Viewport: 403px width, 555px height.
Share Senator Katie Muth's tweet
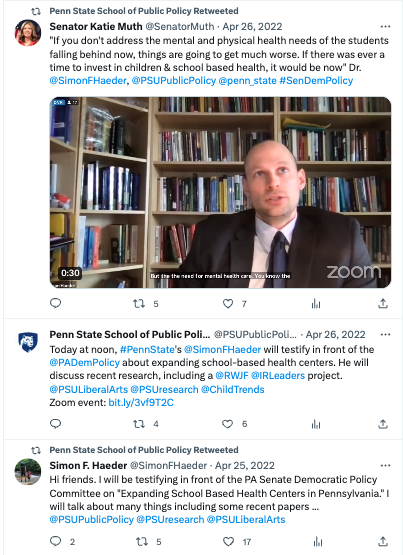click(x=383, y=303)
